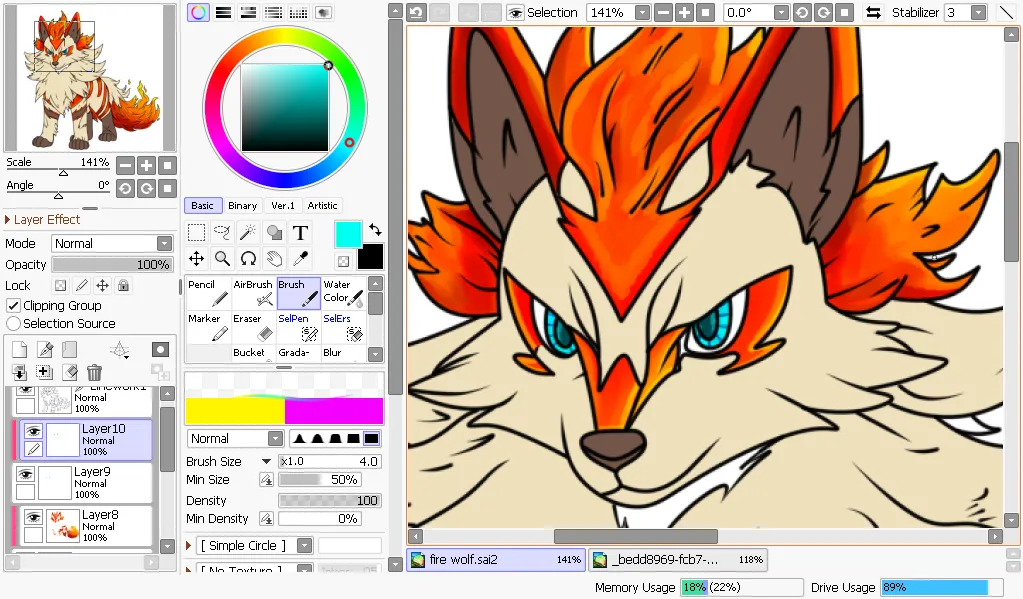This screenshot has height=599, width=1023.
Task: Open the Stabilizer value dropdown
Action: pos(978,12)
